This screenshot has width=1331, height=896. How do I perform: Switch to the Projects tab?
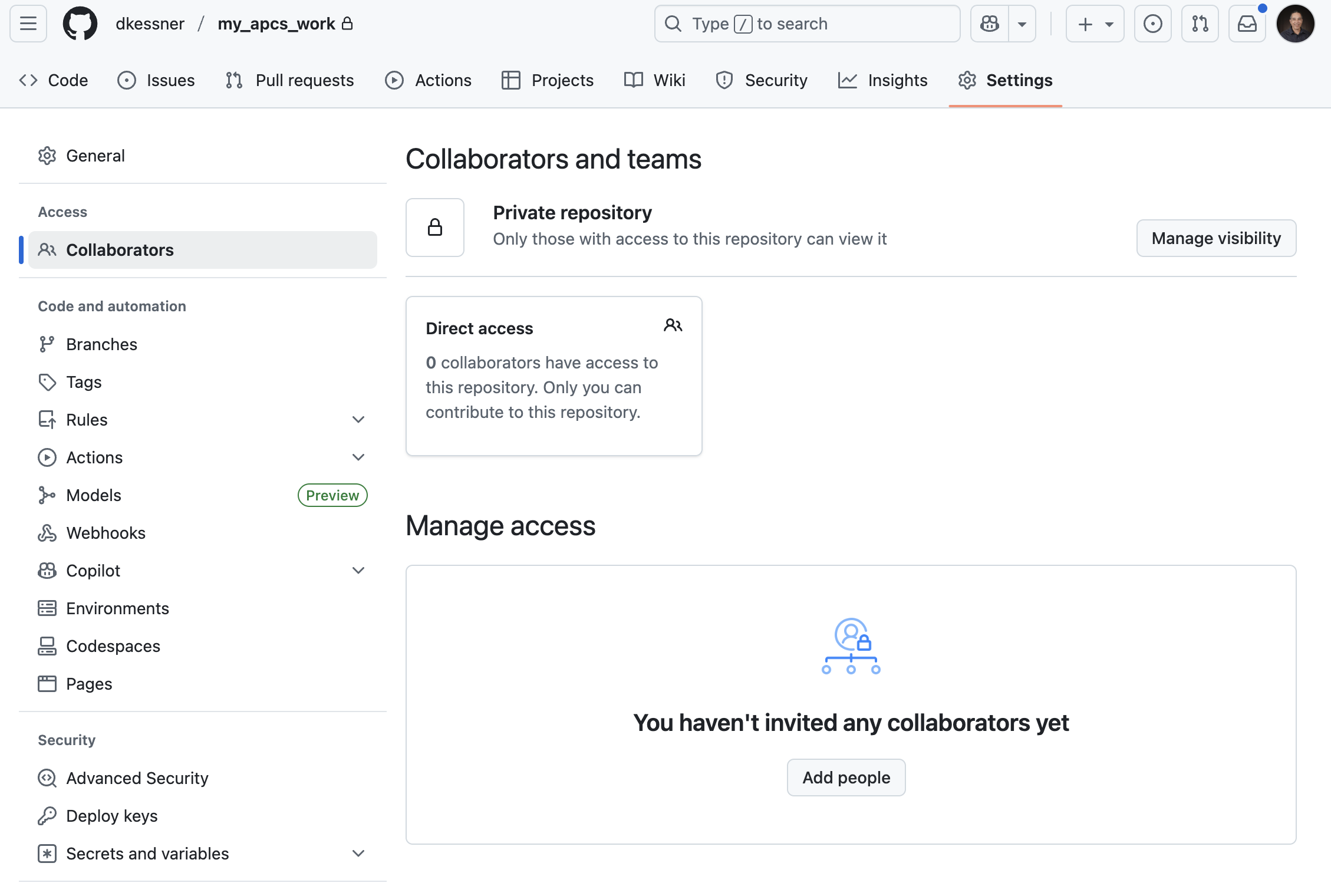click(x=548, y=80)
